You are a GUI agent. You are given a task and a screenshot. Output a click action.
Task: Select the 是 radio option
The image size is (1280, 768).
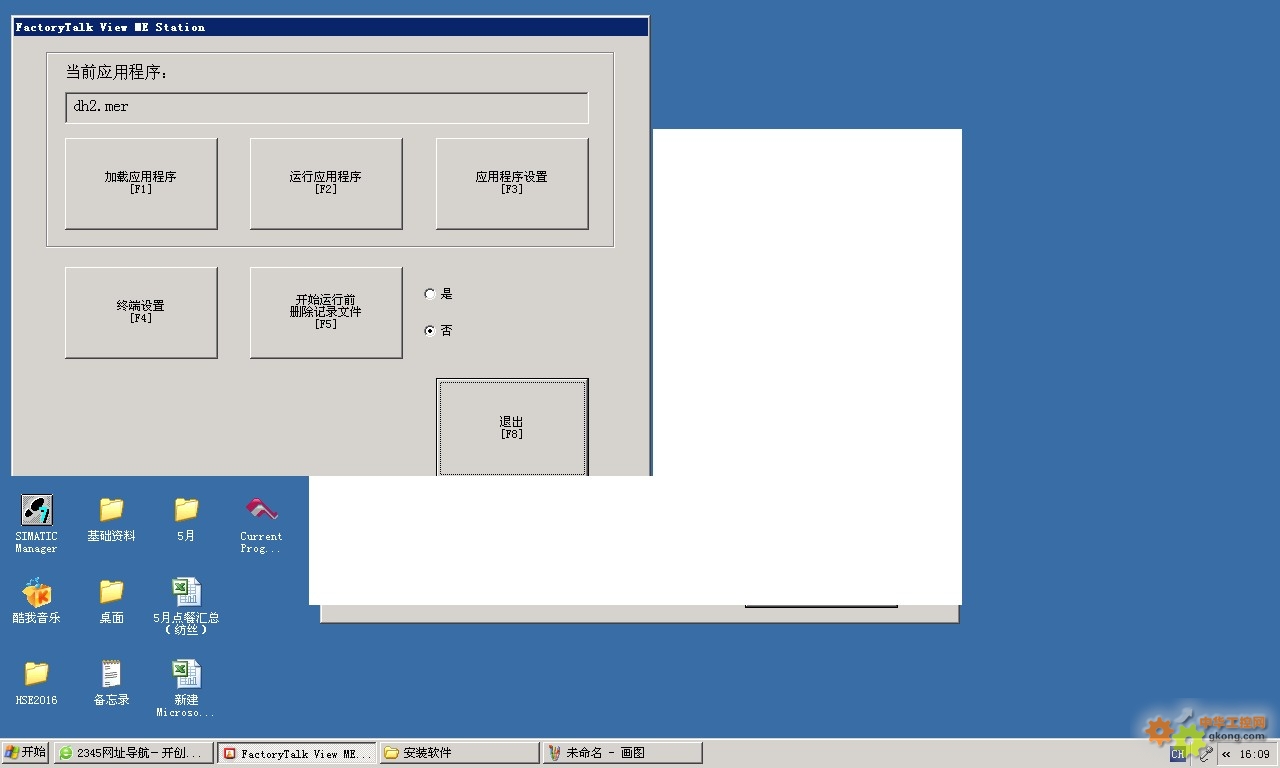click(438, 294)
